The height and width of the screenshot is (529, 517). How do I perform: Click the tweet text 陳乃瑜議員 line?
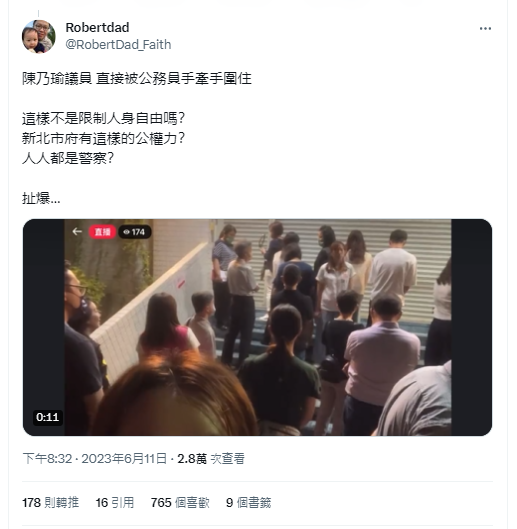(137, 79)
